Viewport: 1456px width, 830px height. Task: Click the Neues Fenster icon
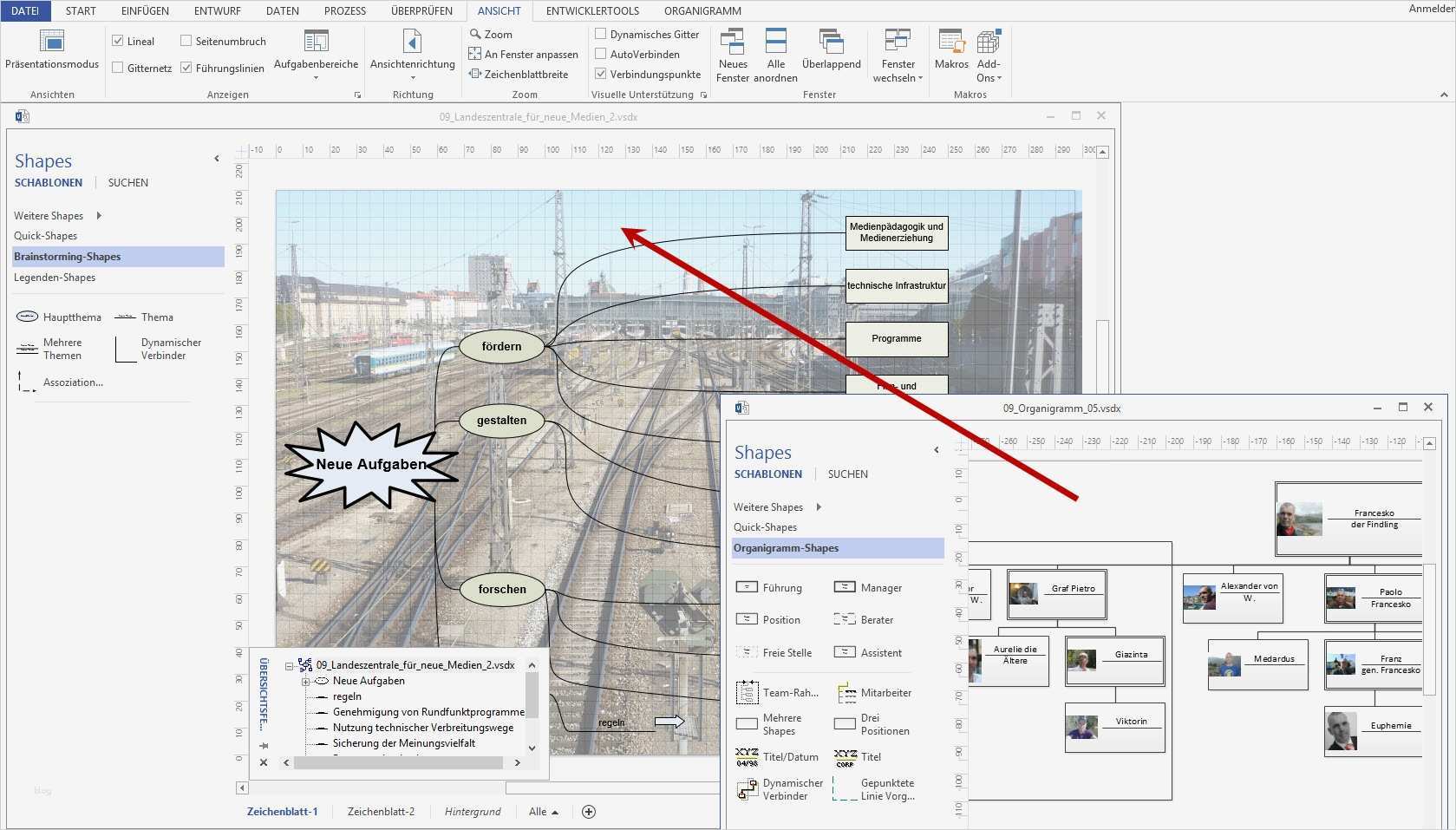pyautogui.click(x=733, y=42)
